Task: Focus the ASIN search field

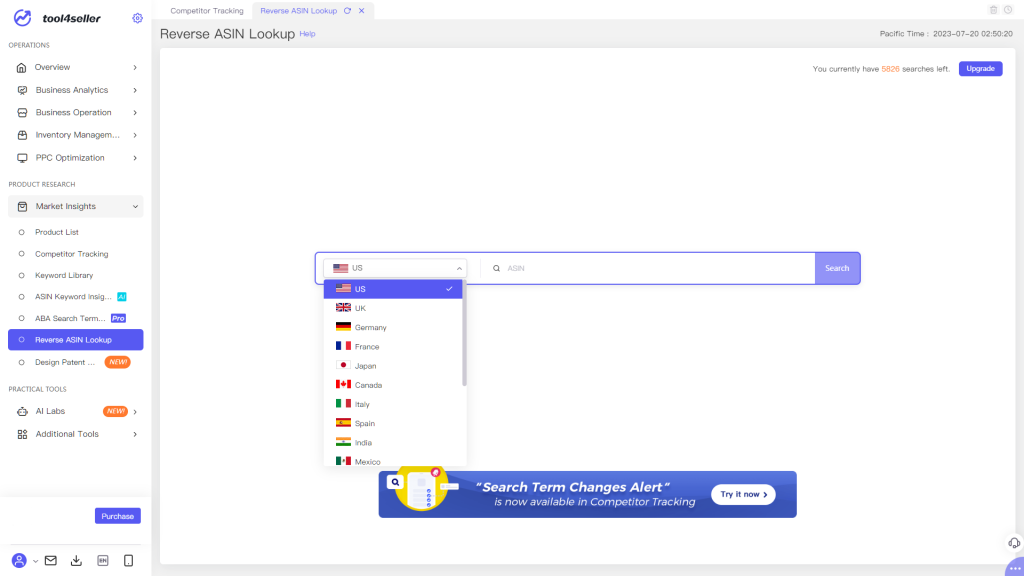Action: tap(653, 268)
